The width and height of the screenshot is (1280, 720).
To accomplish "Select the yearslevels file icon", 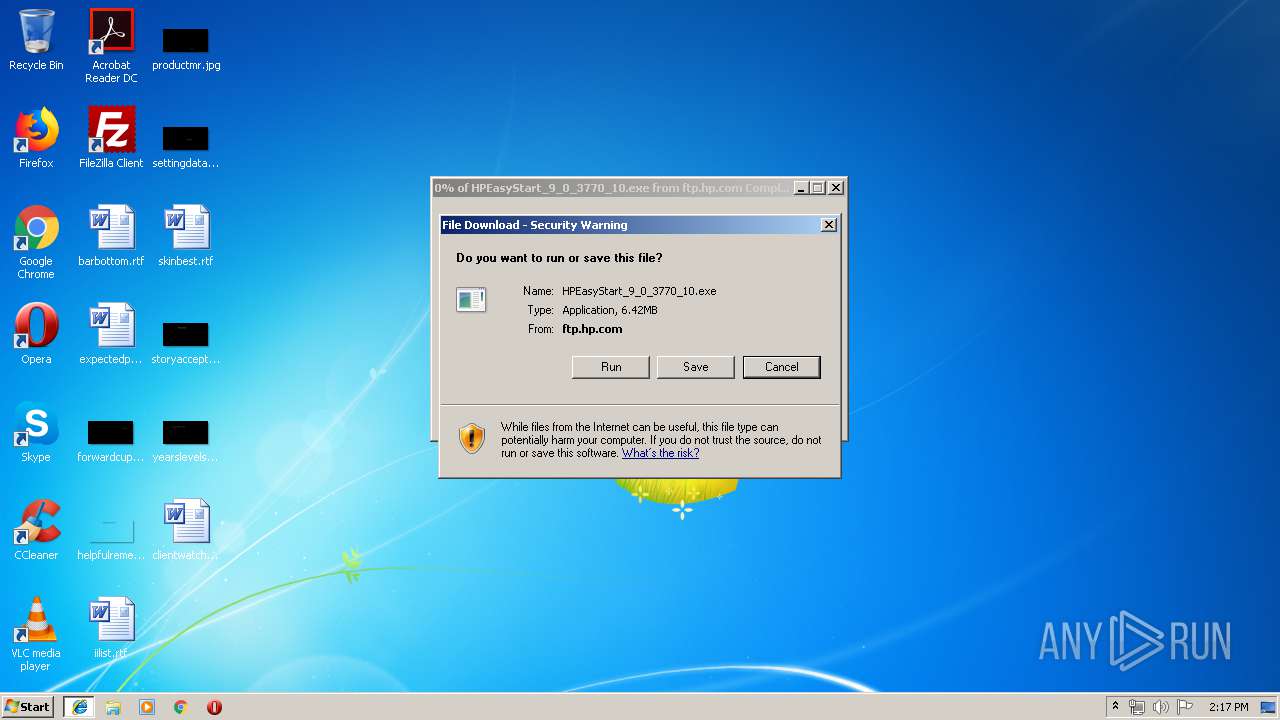I will pos(186,441).
